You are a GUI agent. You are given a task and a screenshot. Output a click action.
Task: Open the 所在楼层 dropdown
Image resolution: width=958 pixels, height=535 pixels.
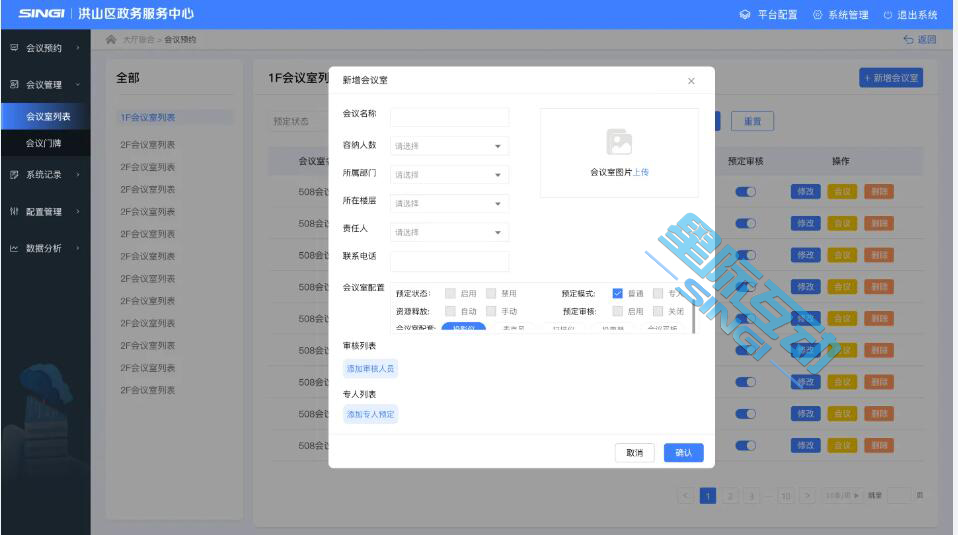(449, 203)
